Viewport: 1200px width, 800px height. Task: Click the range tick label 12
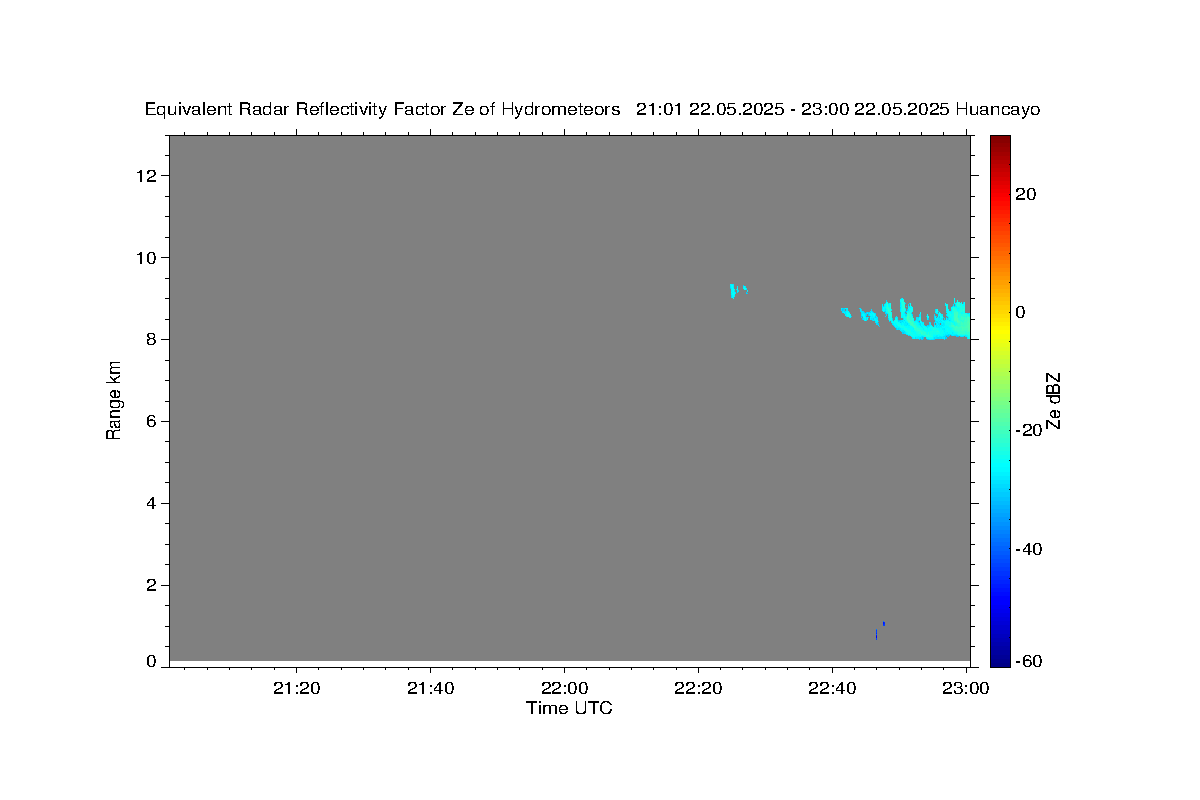[149, 176]
